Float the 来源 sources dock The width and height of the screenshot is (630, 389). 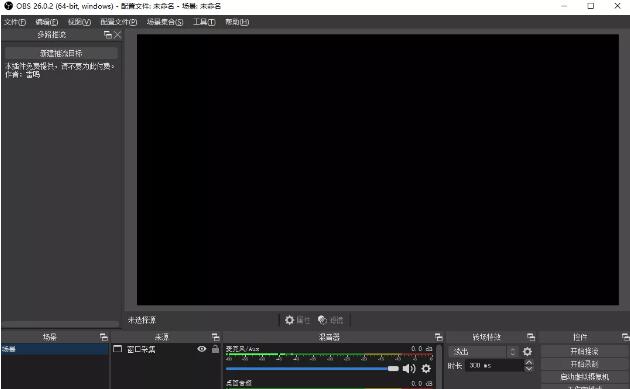click(x=215, y=337)
